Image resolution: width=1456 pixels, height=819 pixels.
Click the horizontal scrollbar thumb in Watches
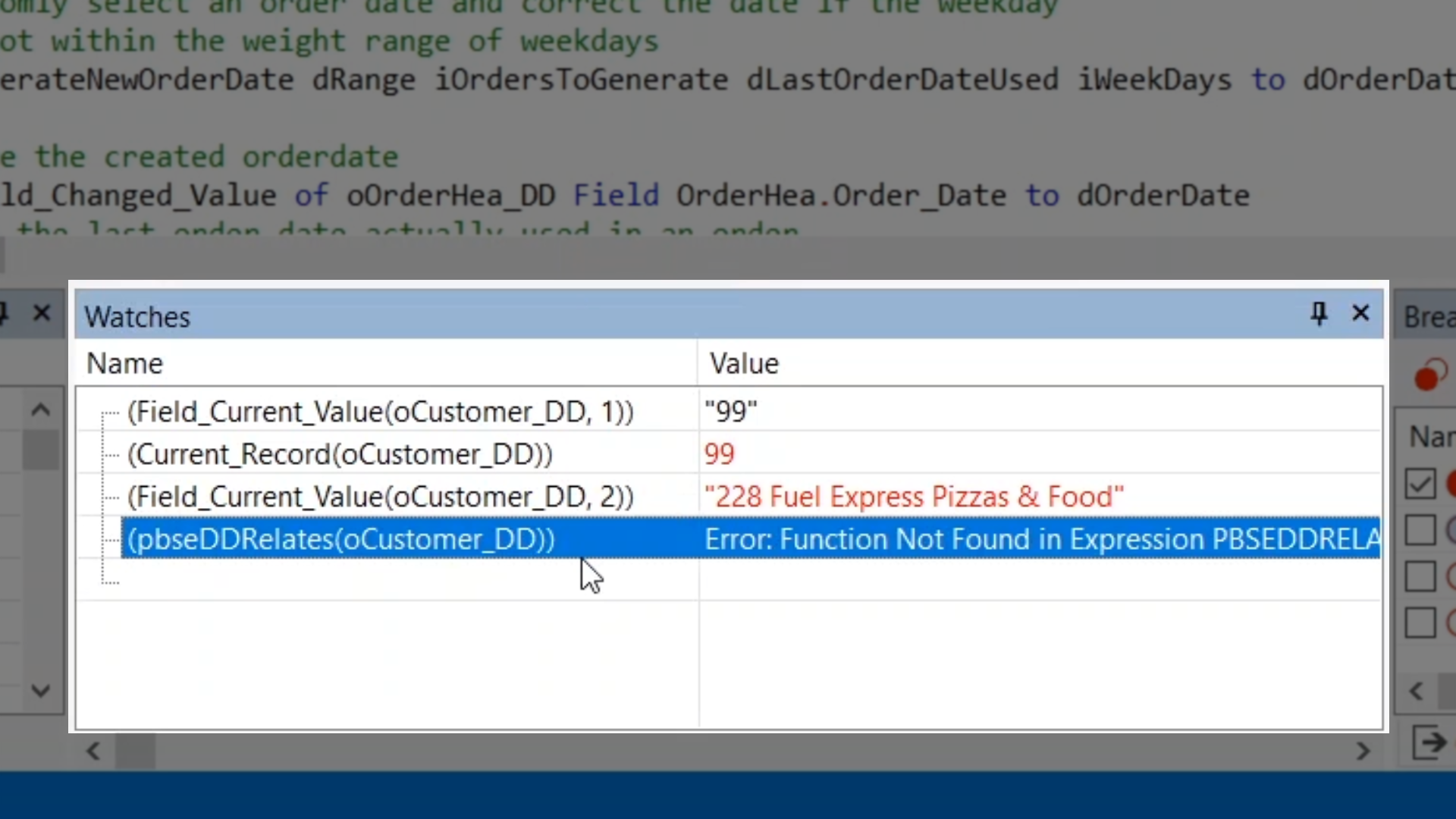point(135,751)
